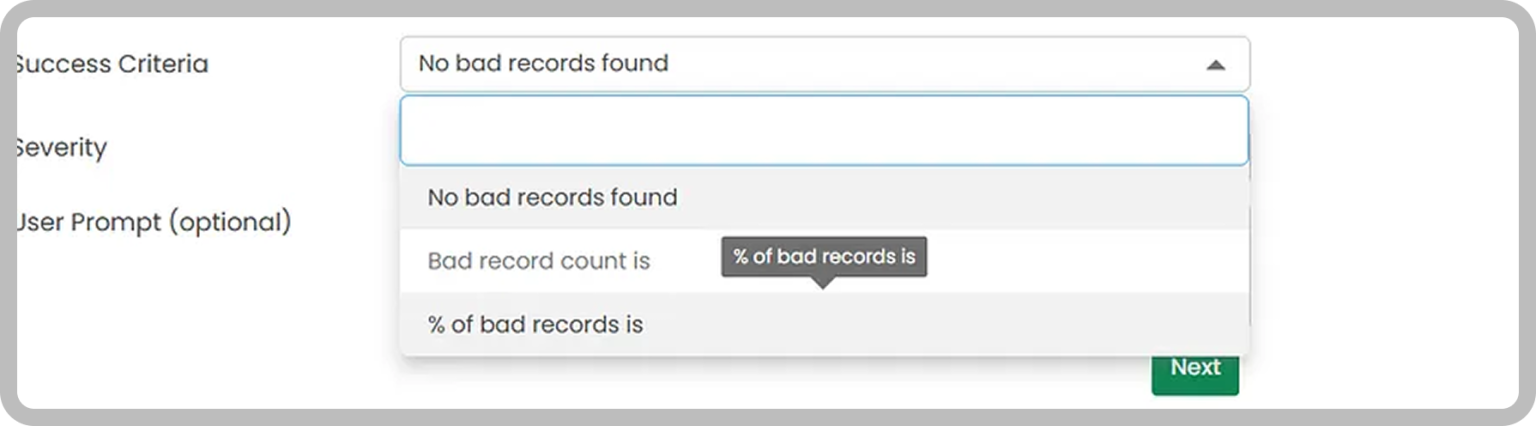Click the blank right side of the "No bad records found" list row

[x=960, y=197]
